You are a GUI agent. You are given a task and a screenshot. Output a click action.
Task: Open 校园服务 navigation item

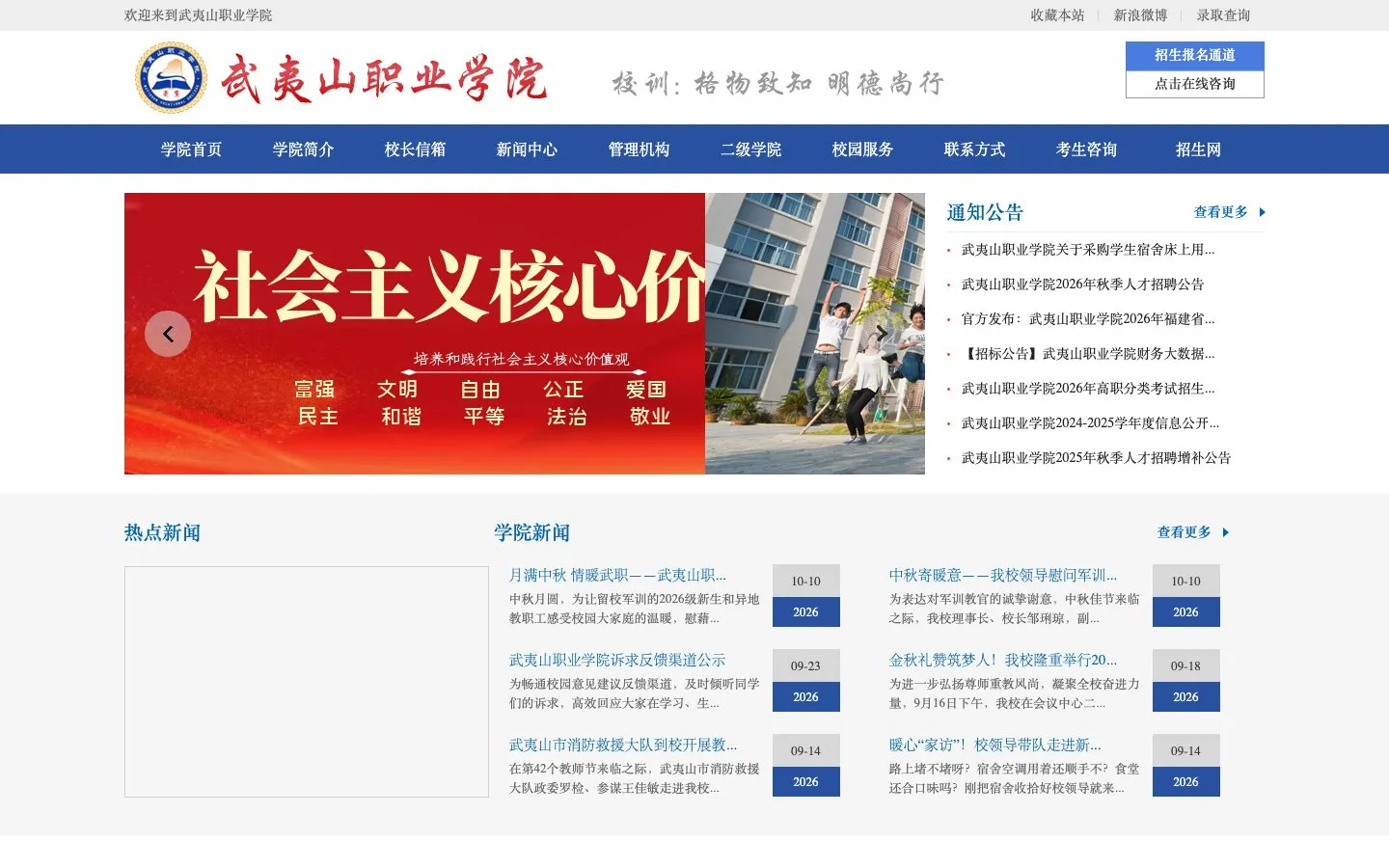(x=862, y=149)
